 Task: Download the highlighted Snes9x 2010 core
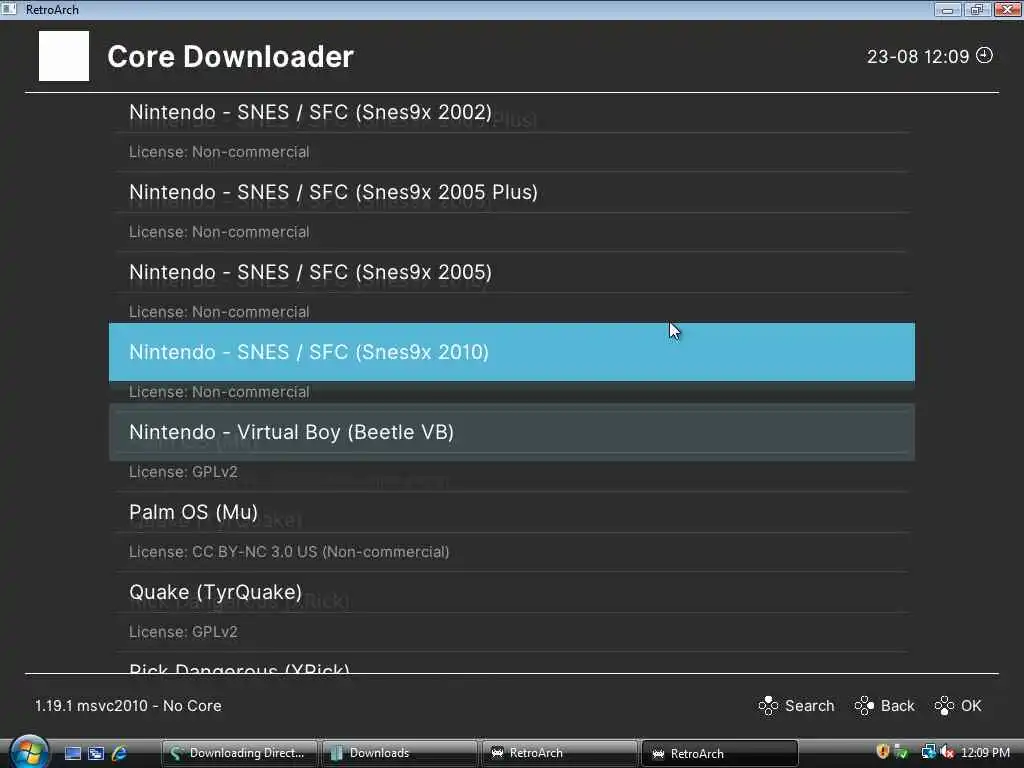[x=512, y=352]
